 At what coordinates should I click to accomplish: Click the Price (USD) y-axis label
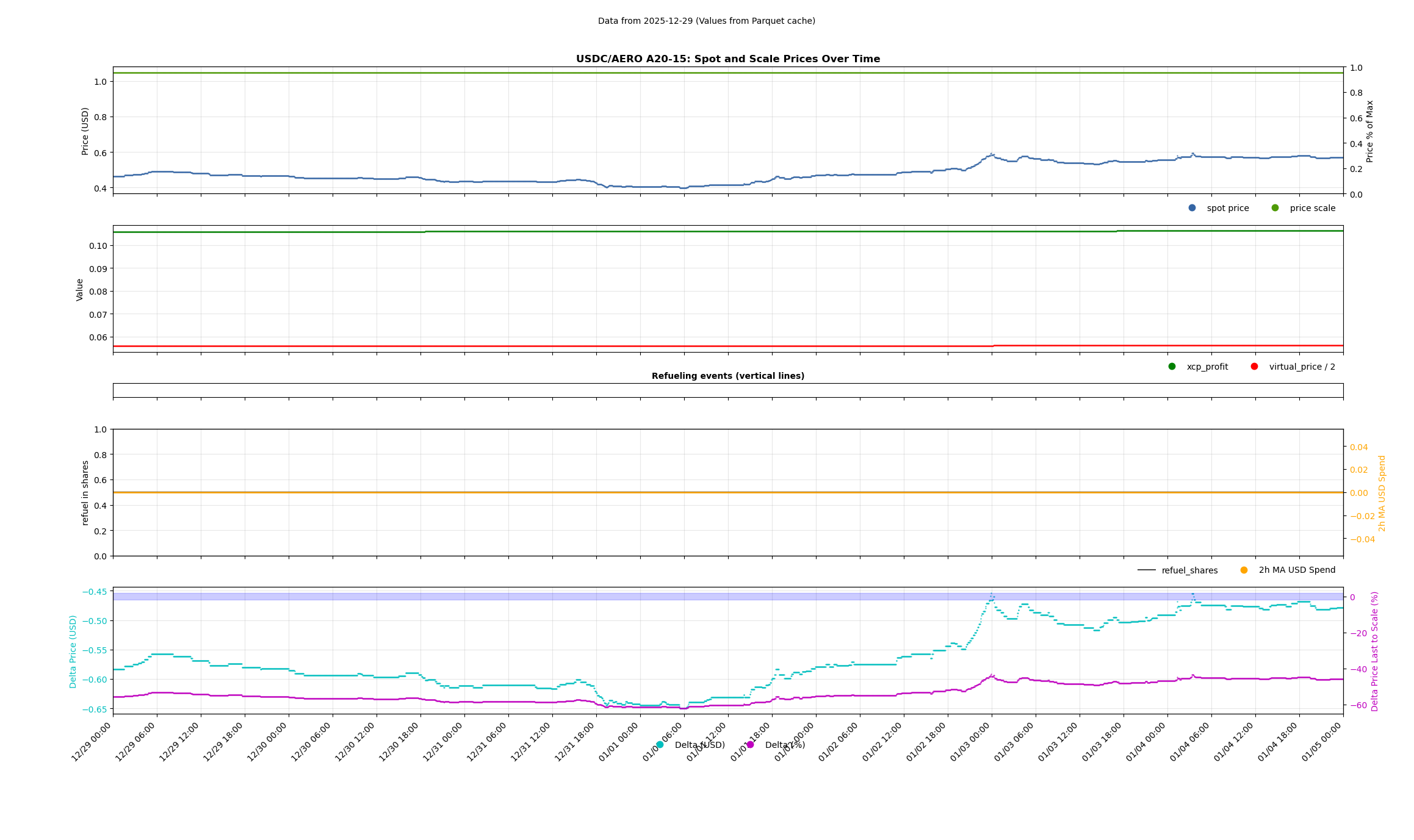(85, 131)
